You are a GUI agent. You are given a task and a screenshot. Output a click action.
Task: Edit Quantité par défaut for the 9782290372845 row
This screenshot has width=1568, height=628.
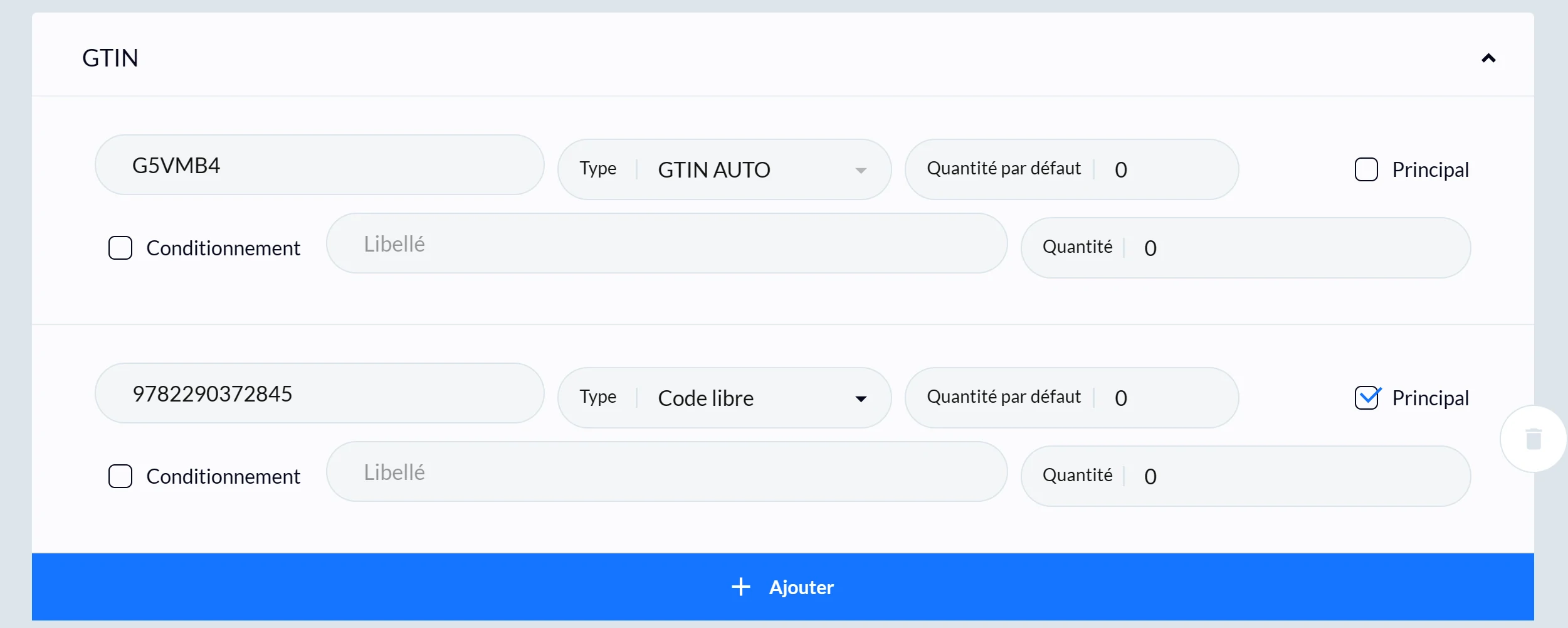click(1071, 398)
